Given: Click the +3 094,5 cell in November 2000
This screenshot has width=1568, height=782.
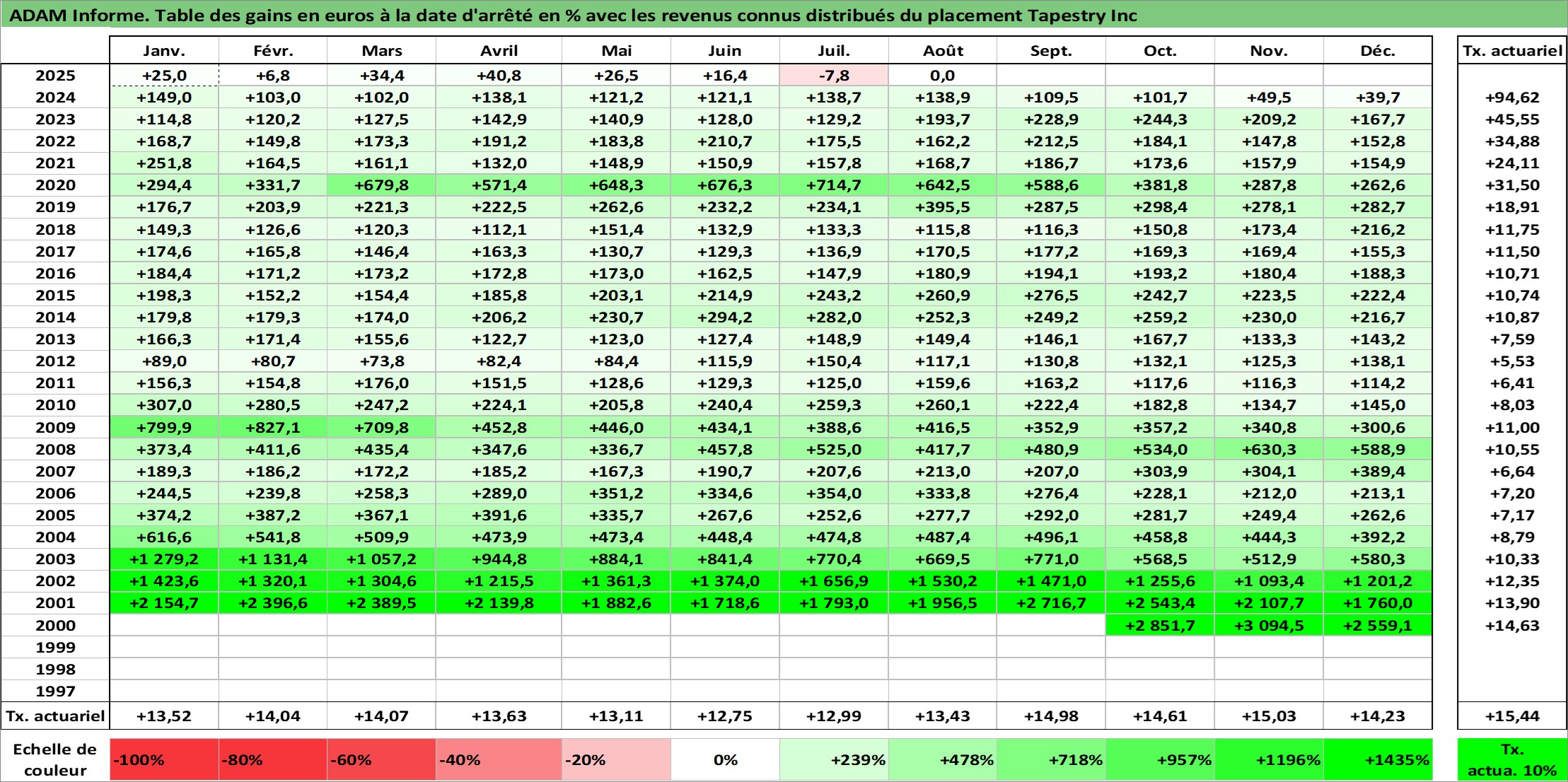Looking at the screenshot, I should [x=1269, y=625].
